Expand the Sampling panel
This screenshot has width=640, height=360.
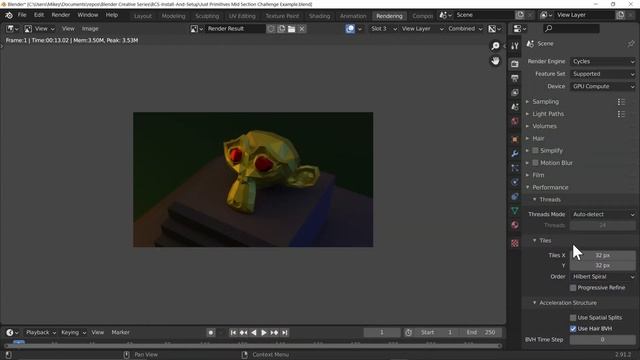tap(545, 102)
